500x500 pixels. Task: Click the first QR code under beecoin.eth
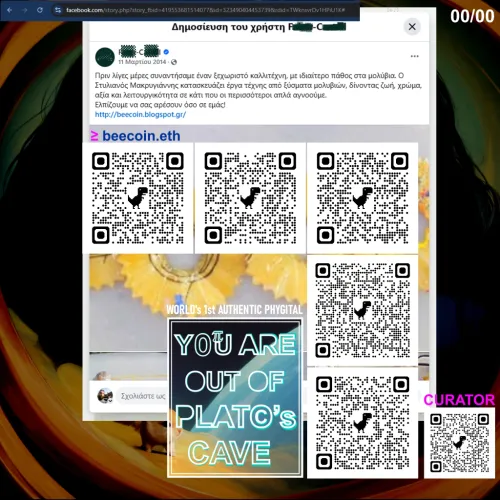pyautogui.click(x=138, y=198)
